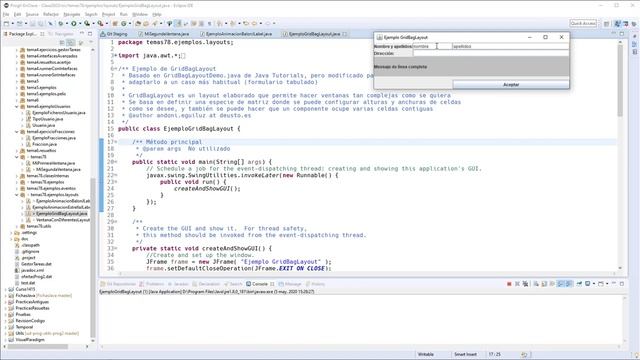Click the New file toolbar icon
This screenshot has height=360, width=640.
pyautogui.click(x=7, y=24)
